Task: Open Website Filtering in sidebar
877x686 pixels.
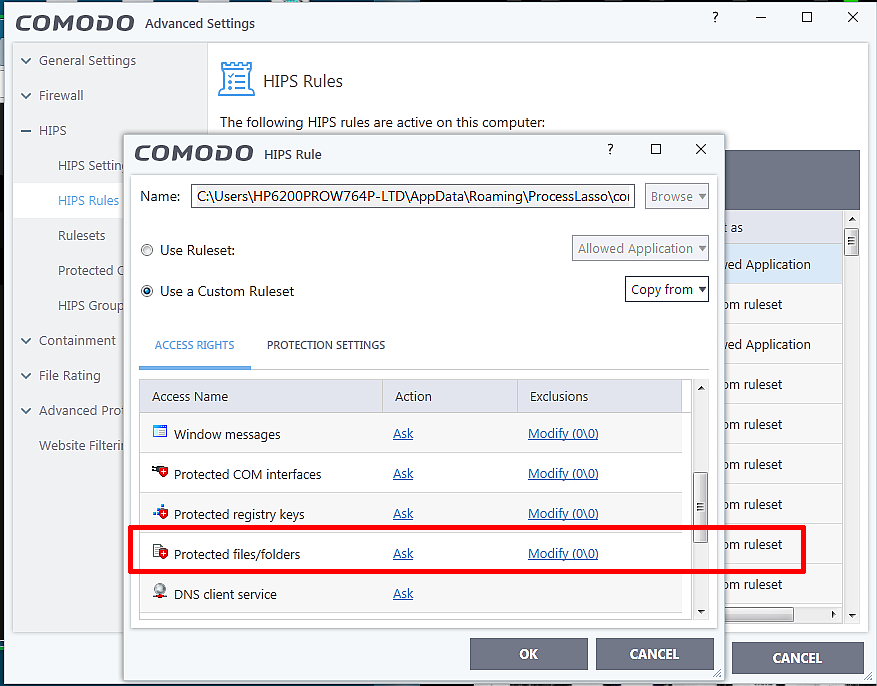Action: pyautogui.click(x=81, y=446)
